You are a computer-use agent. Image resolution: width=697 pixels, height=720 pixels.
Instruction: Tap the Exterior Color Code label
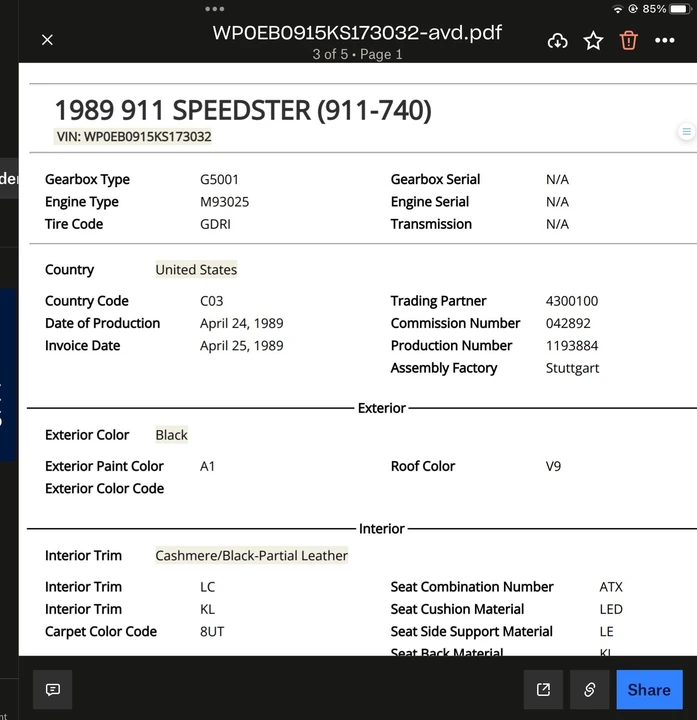point(104,489)
